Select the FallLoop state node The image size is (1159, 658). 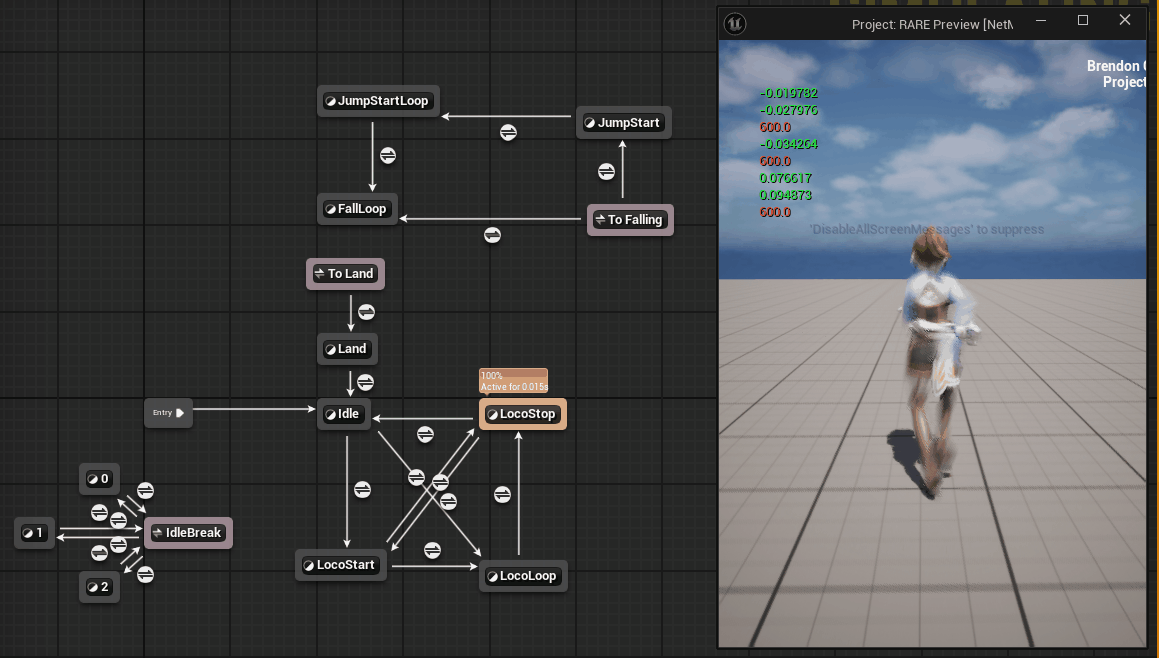point(357,210)
